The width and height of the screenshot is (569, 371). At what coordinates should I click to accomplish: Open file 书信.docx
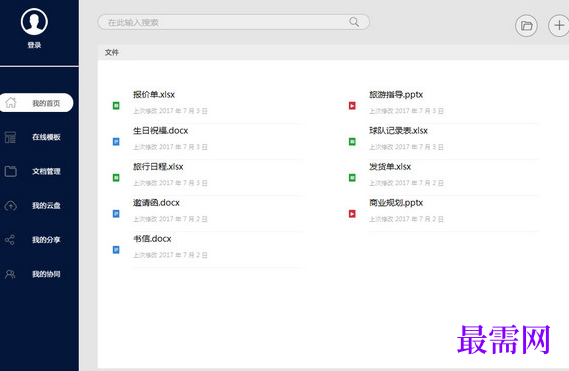coord(152,238)
